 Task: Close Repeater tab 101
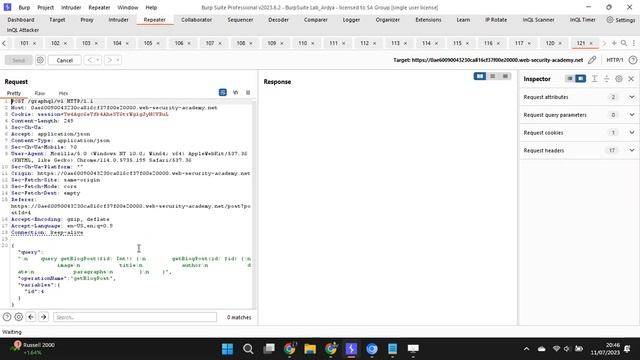34,43
